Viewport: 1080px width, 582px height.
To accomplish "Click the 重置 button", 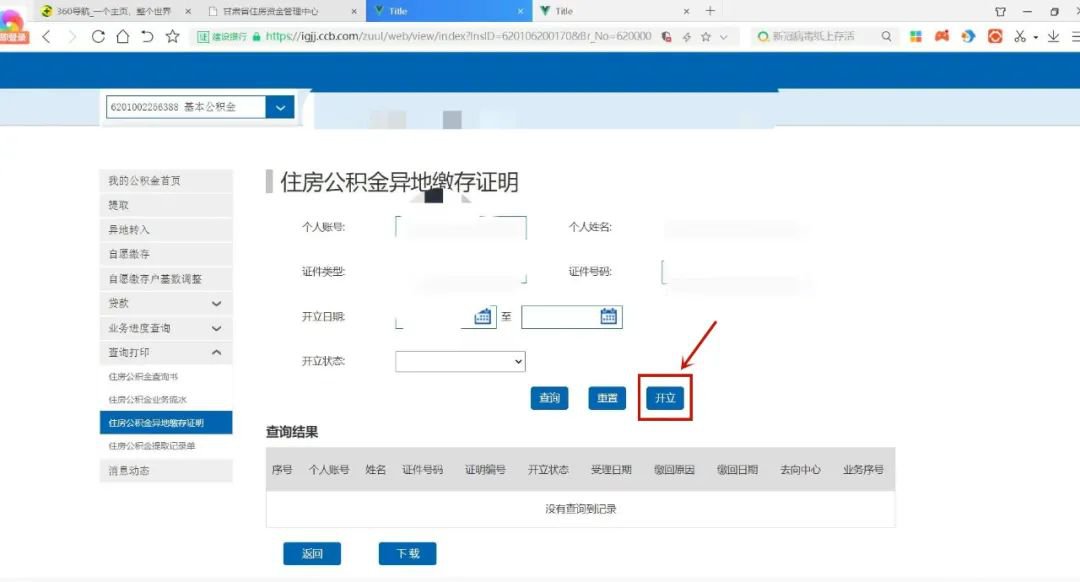I will 607,398.
